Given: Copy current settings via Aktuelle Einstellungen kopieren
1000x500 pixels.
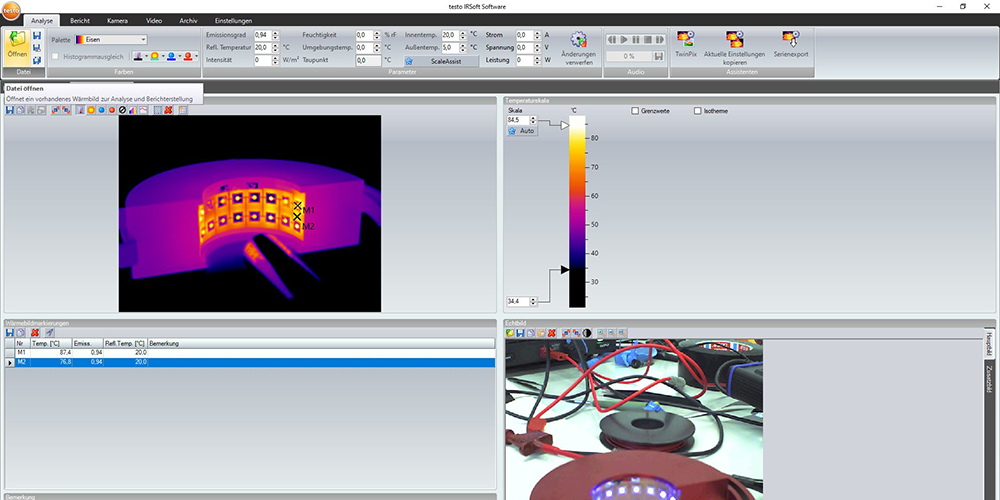Looking at the screenshot, I should [734, 48].
